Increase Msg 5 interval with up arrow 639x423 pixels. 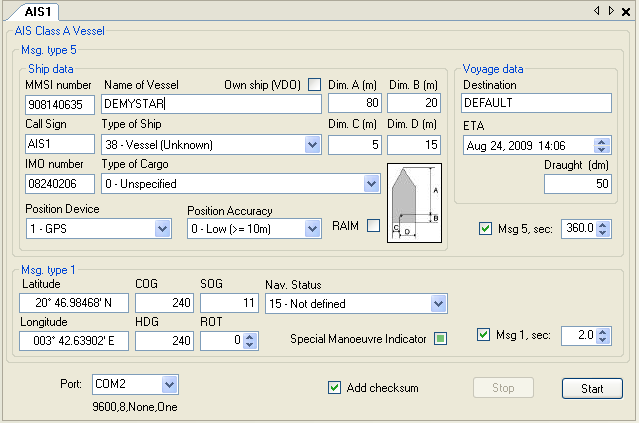click(603, 225)
